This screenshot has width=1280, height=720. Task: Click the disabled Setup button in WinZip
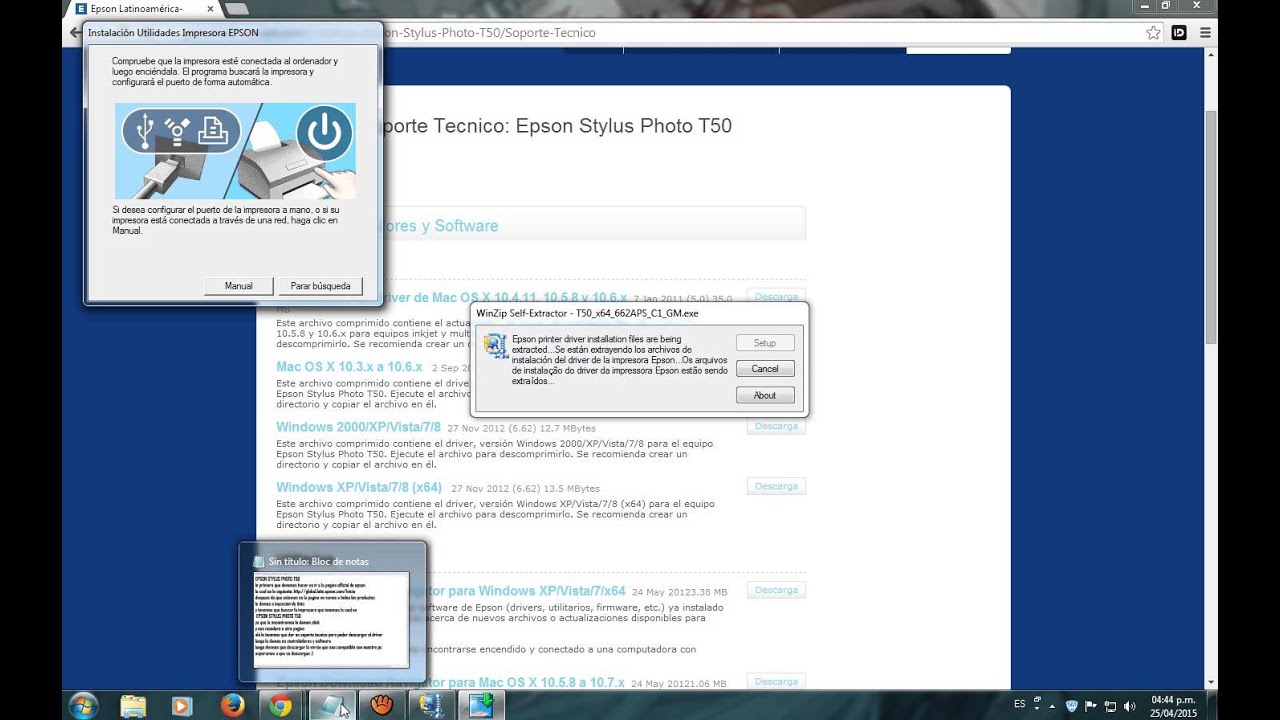(x=765, y=343)
